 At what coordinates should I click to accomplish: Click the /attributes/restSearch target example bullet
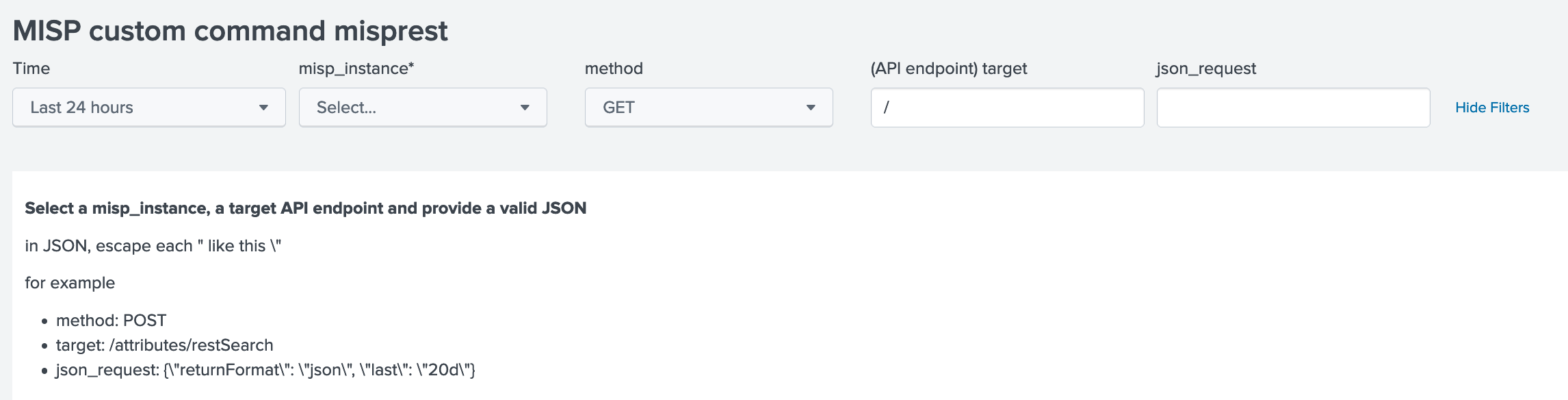click(x=164, y=345)
